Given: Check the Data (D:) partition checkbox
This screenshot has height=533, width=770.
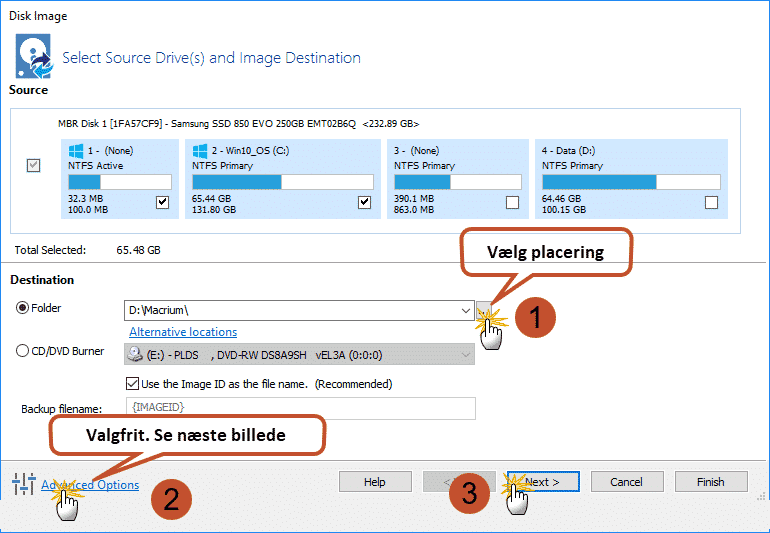Looking at the screenshot, I should coord(711,203).
